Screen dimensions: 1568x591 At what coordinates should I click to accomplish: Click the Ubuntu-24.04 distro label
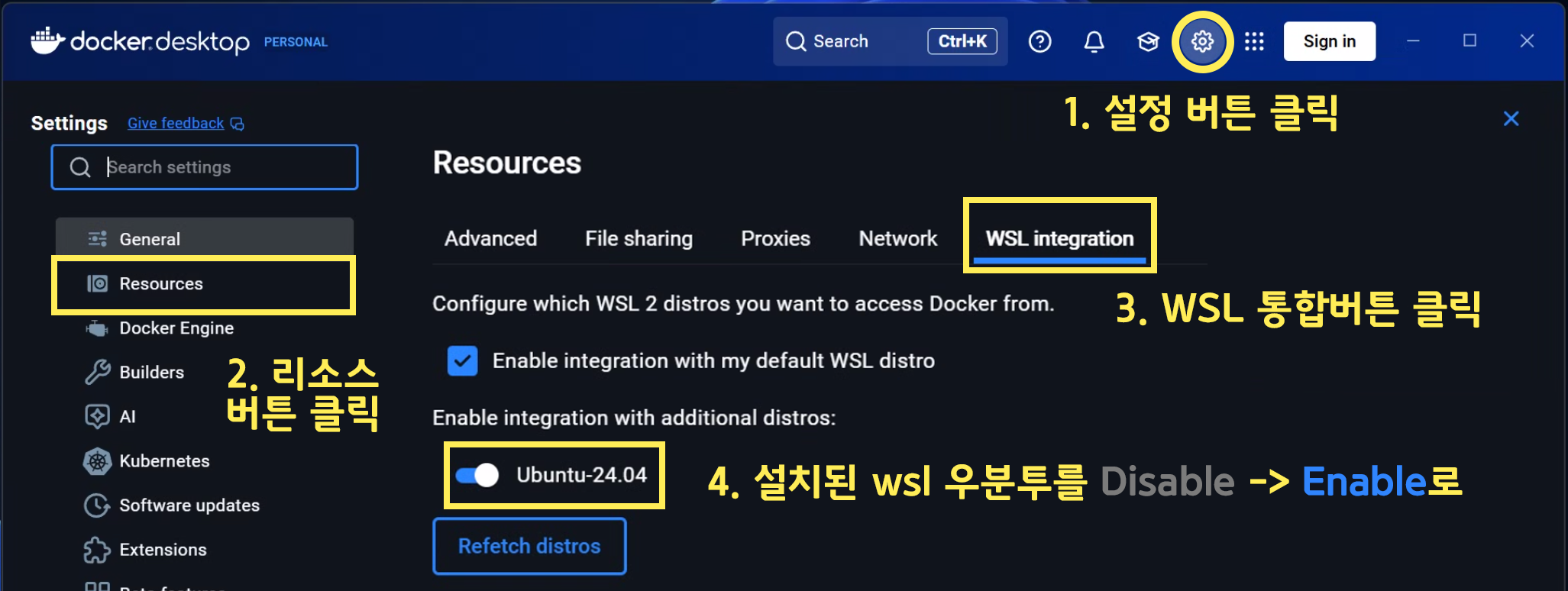coord(581,475)
